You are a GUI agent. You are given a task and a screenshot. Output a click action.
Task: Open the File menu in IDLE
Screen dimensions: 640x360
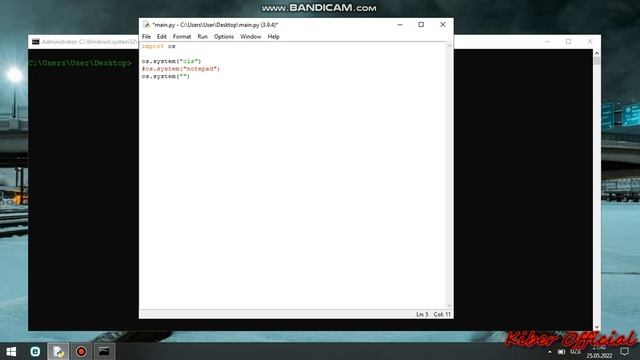tap(146, 37)
